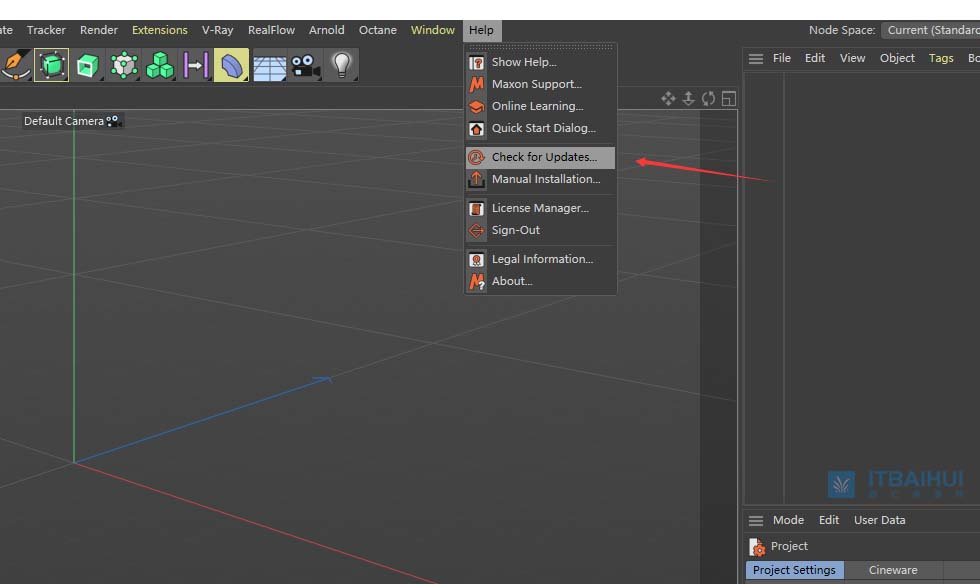Select the Spline Pen tool icon

pyautogui.click(x=15, y=65)
